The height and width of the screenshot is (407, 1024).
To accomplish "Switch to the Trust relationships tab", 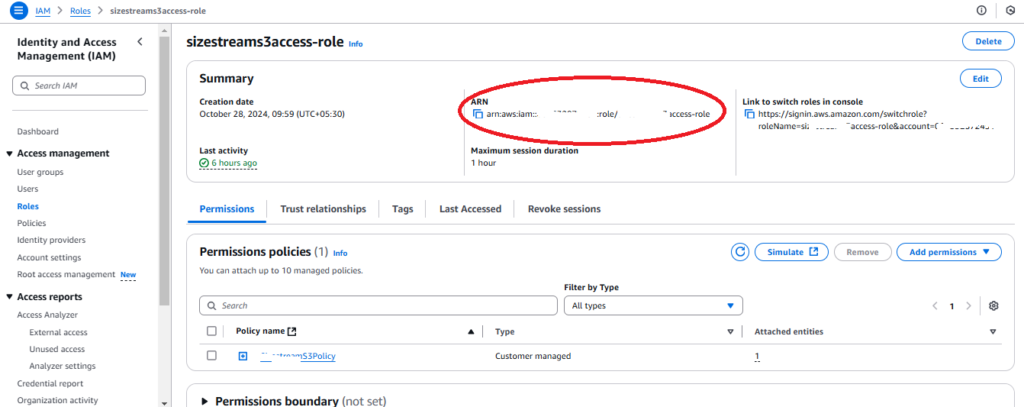I will click(x=323, y=209).
